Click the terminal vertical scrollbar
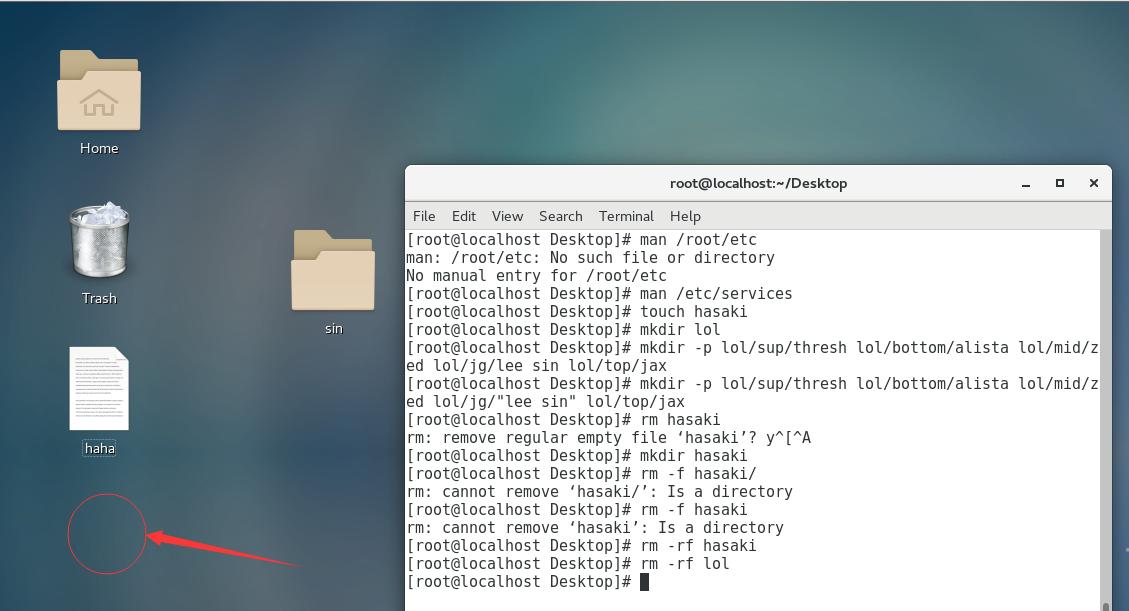The image size is (1129, 611). 1106,420
